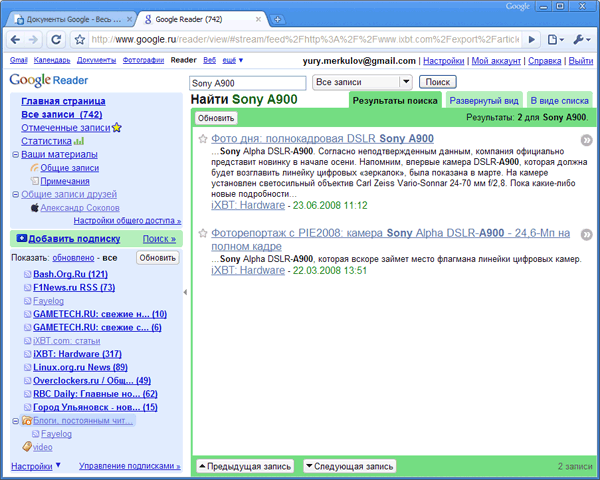Click the Поиск search button

(x=438, y=82)
